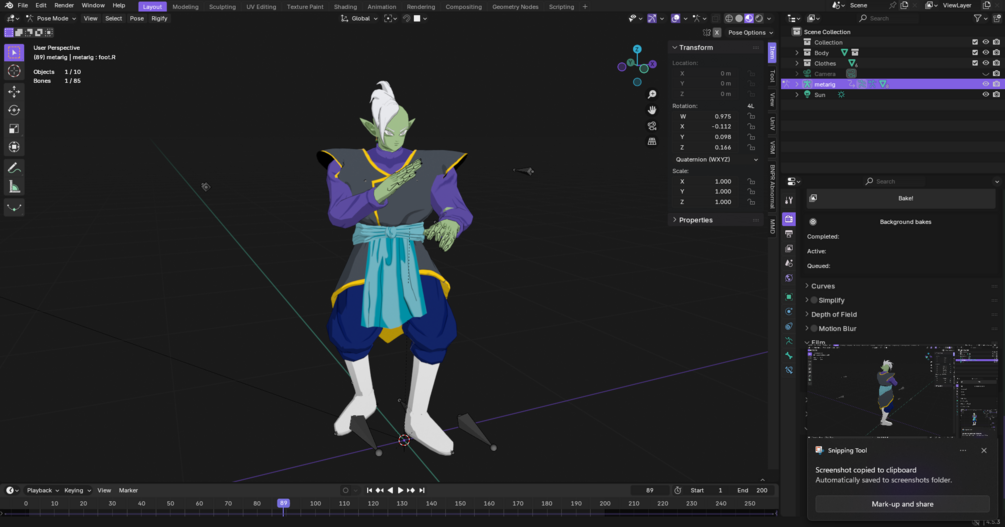Open the World properties tab icon

click(x=789, y=278)
